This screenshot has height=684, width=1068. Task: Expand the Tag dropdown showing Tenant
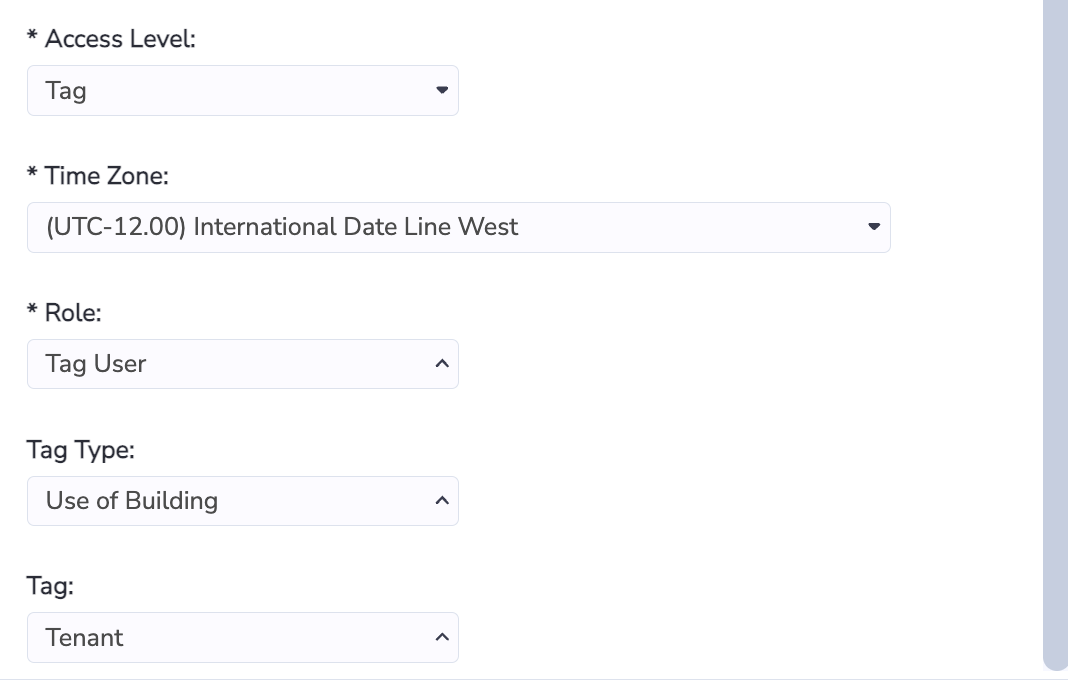click(242, 638)
